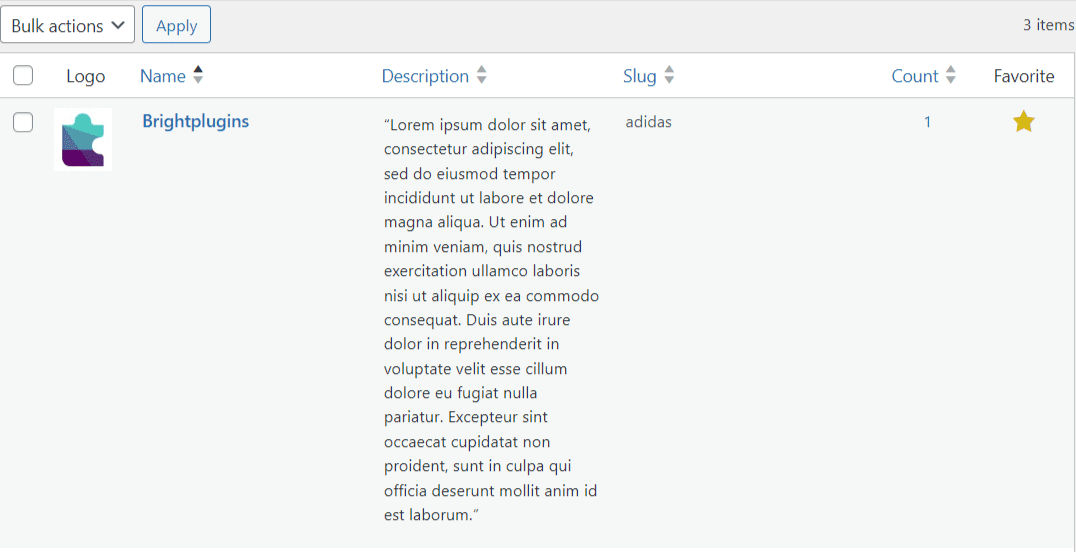Image resolution: width=1076 pixels, height=552 pixels.
Task: Toggle the gold favorite star for Brightplugins
Action: (1023, 122)
